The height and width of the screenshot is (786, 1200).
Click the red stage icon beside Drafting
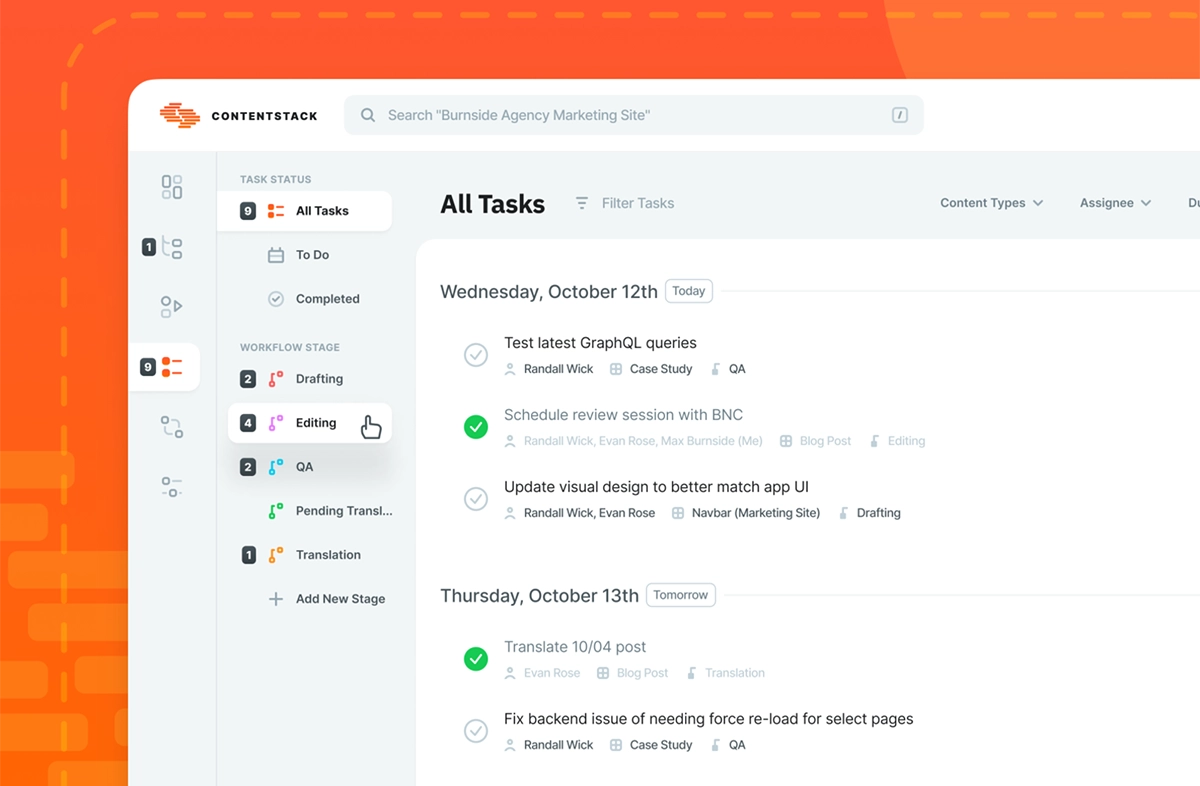[276, 379]
